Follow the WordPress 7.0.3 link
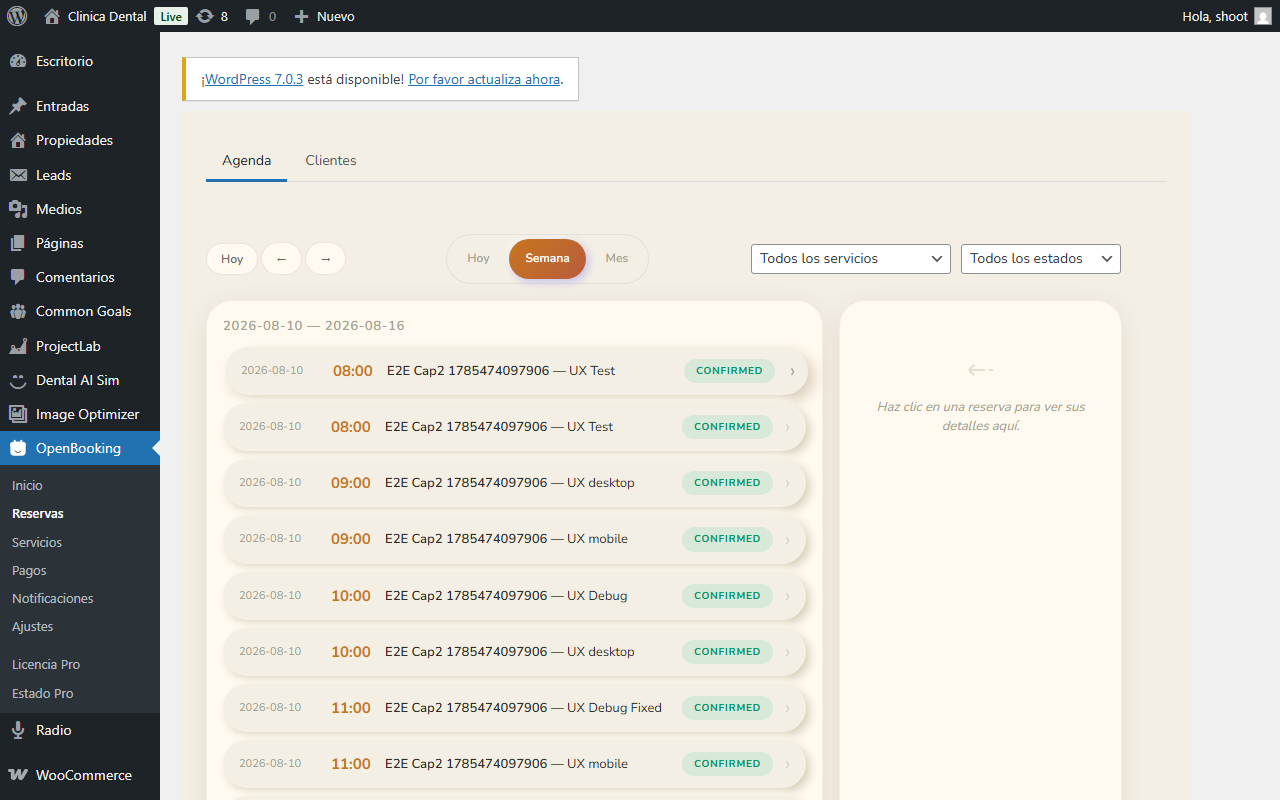 pyautogui.click(x=254, y=79)
